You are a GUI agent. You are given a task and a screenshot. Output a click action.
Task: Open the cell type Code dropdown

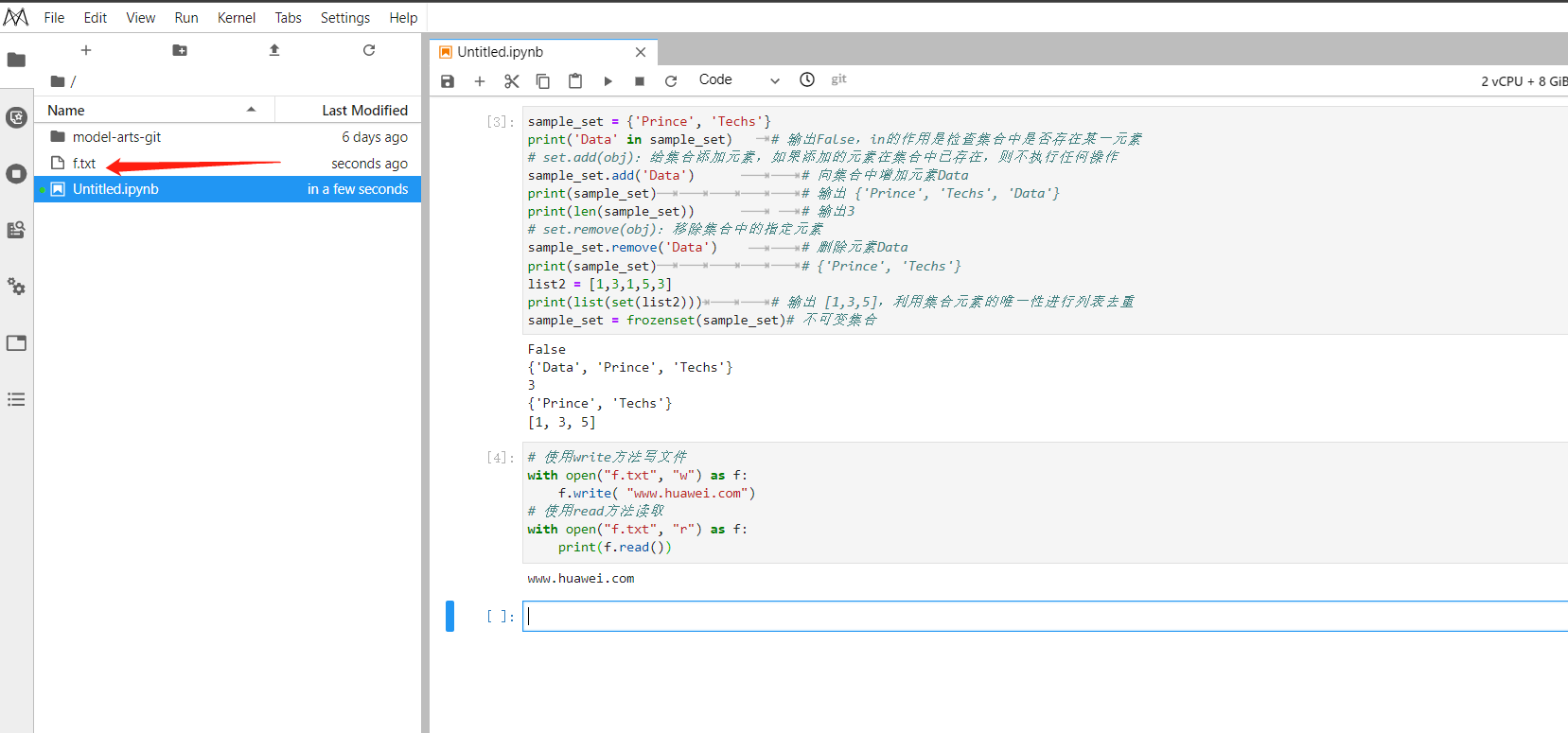pyautogui.click(x=739, y=80)
